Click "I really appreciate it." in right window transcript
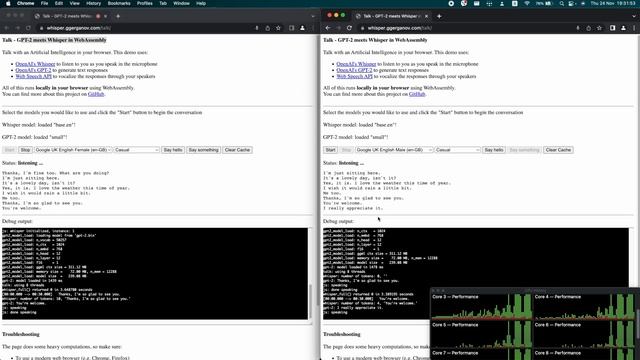640x360 pixels. click(353, 208)
